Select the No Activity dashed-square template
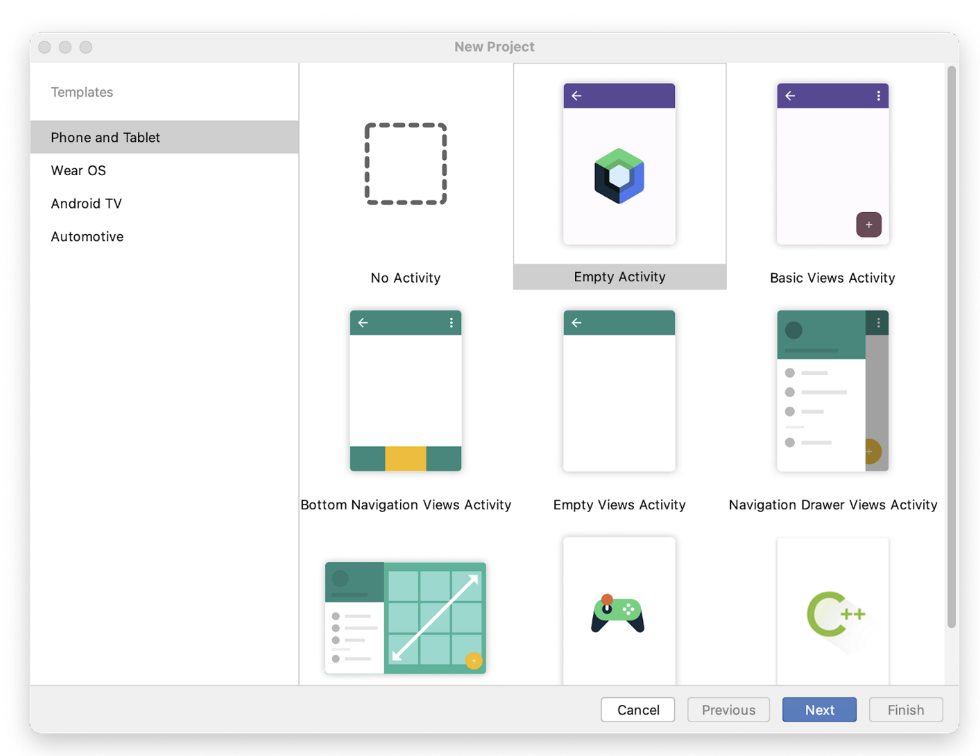This screenshot has height=756, width=980. pyautogui.click(x=406, y=164)
